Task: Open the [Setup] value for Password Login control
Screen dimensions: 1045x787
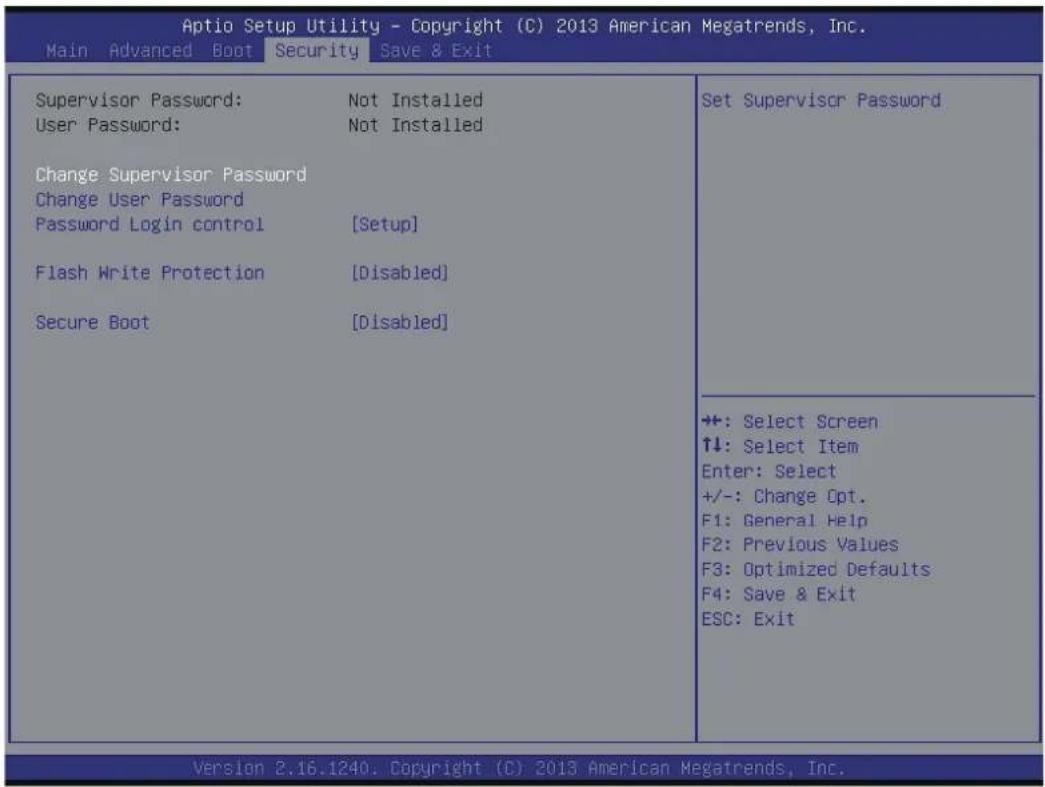Action: pos(385,224)
